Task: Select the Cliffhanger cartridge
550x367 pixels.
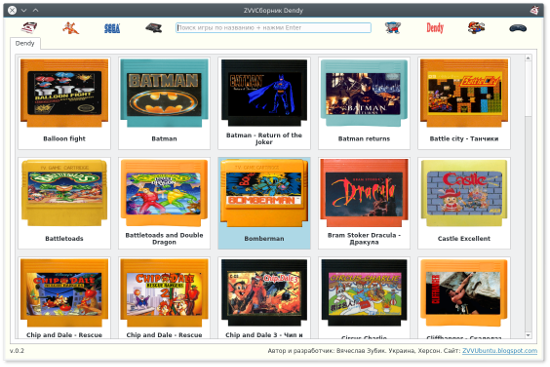Action: (x=464, y=298)
